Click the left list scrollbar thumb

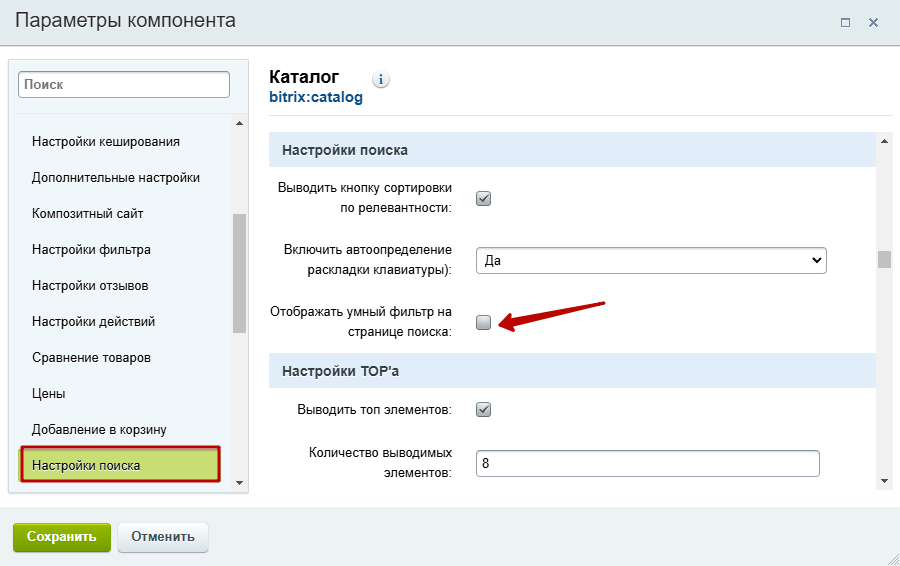point(239,274)
